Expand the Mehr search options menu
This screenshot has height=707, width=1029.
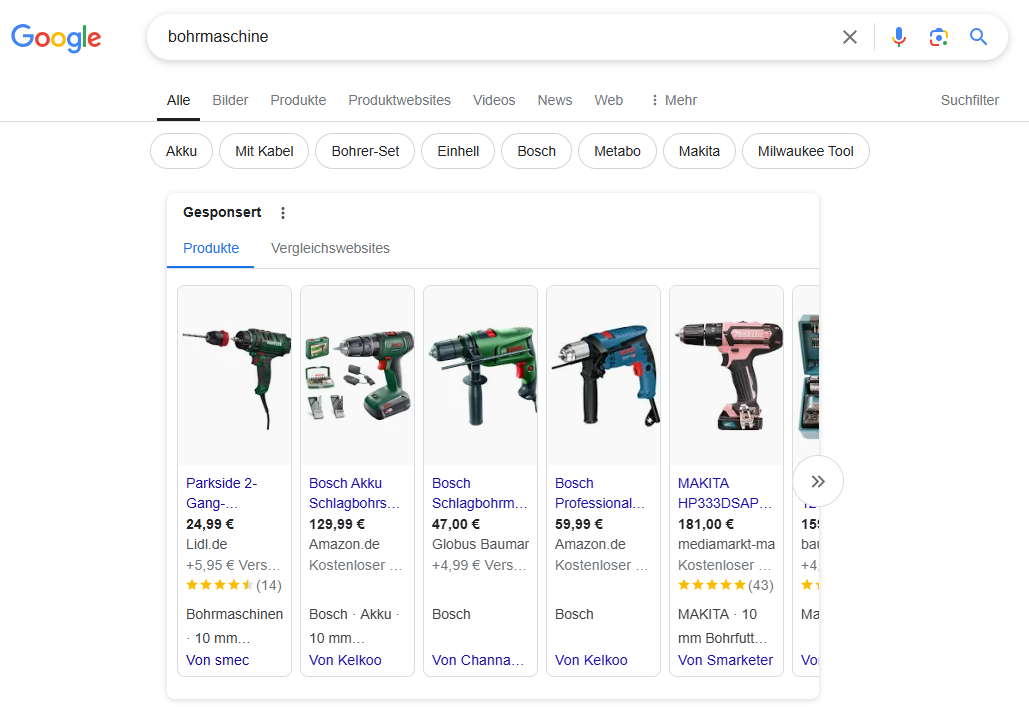click(x=672, y=100)
